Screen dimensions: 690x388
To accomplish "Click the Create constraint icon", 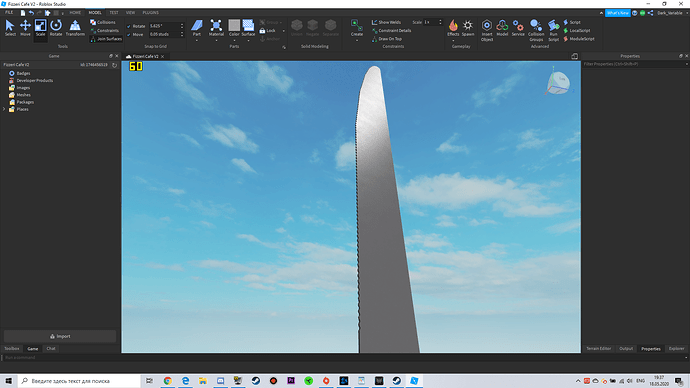I will pyautogui.click(x=357, y=26).
